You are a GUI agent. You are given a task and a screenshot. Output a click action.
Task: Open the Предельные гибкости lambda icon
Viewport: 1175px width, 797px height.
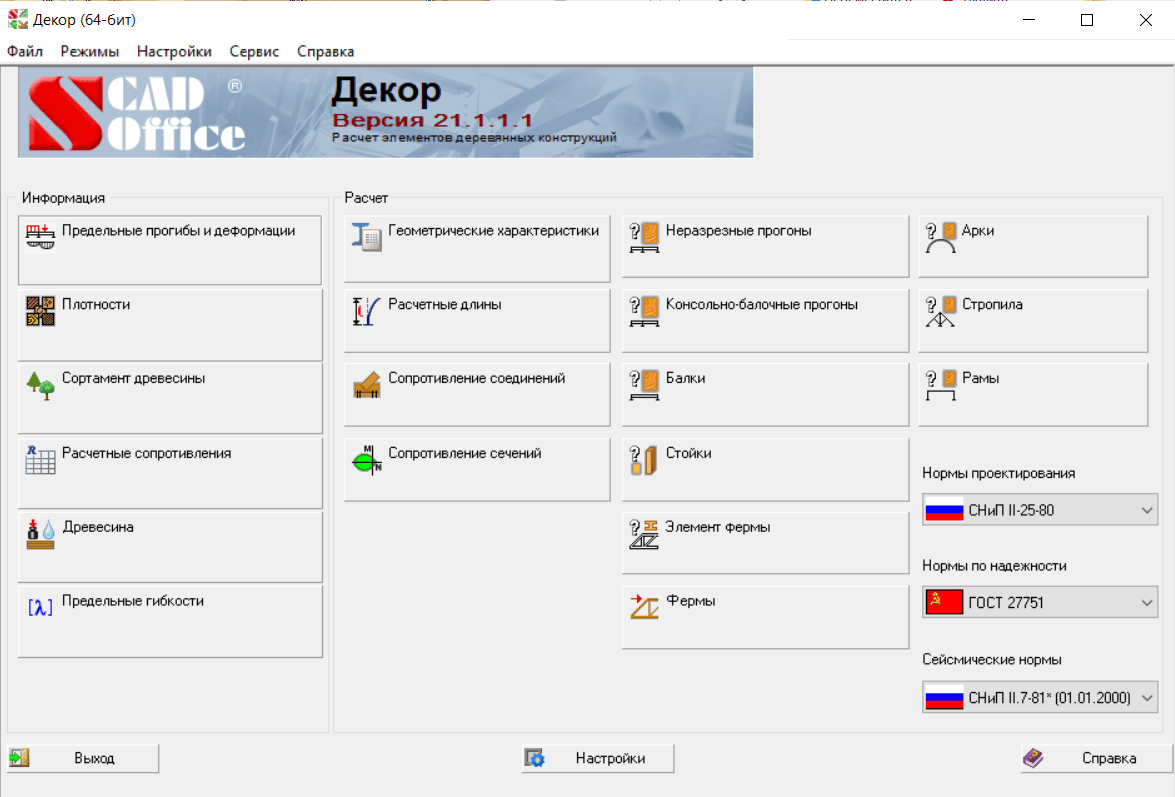click(x=40, y=607)
